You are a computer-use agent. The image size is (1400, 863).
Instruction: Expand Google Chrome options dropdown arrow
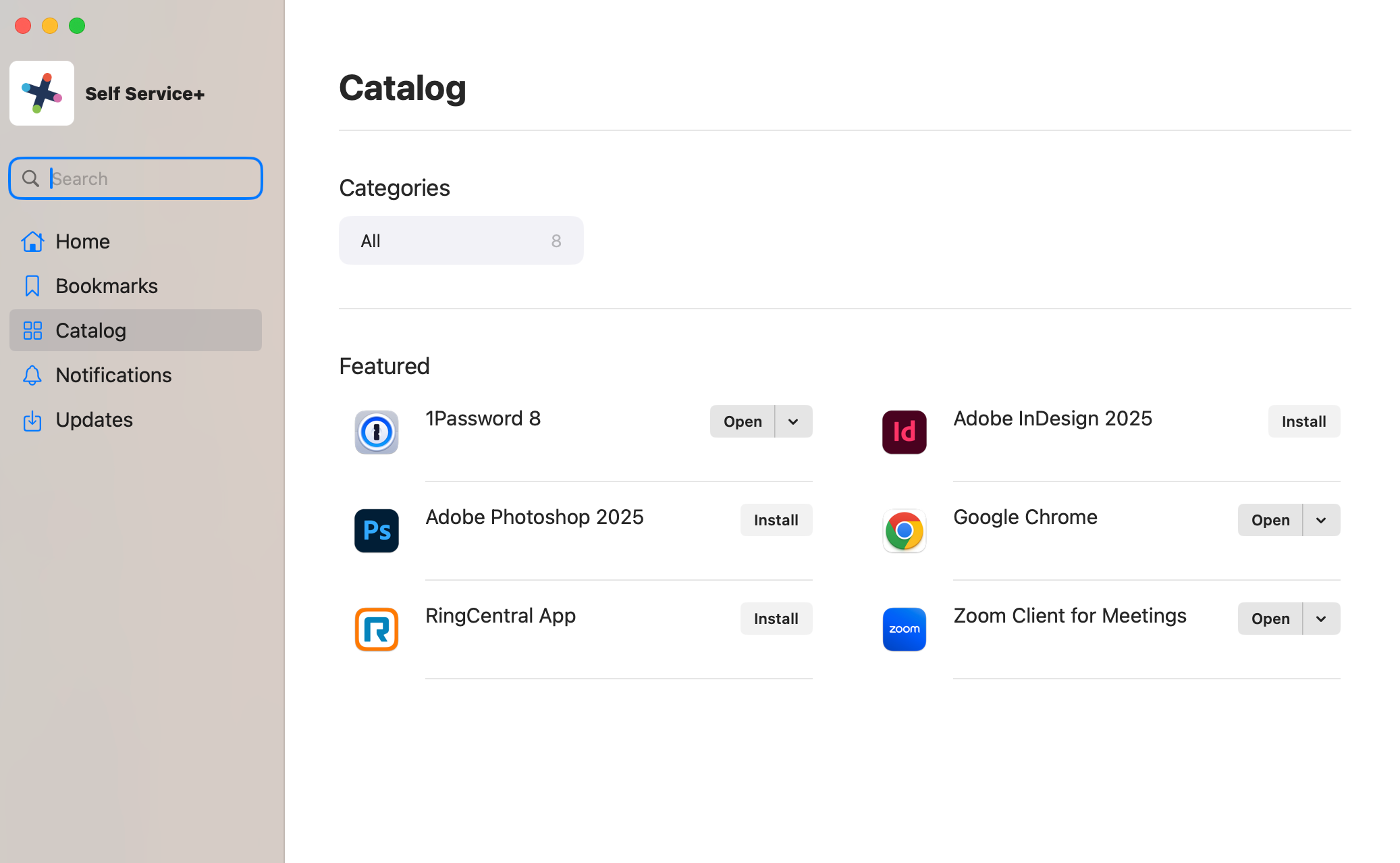[x=1322, y=520]
